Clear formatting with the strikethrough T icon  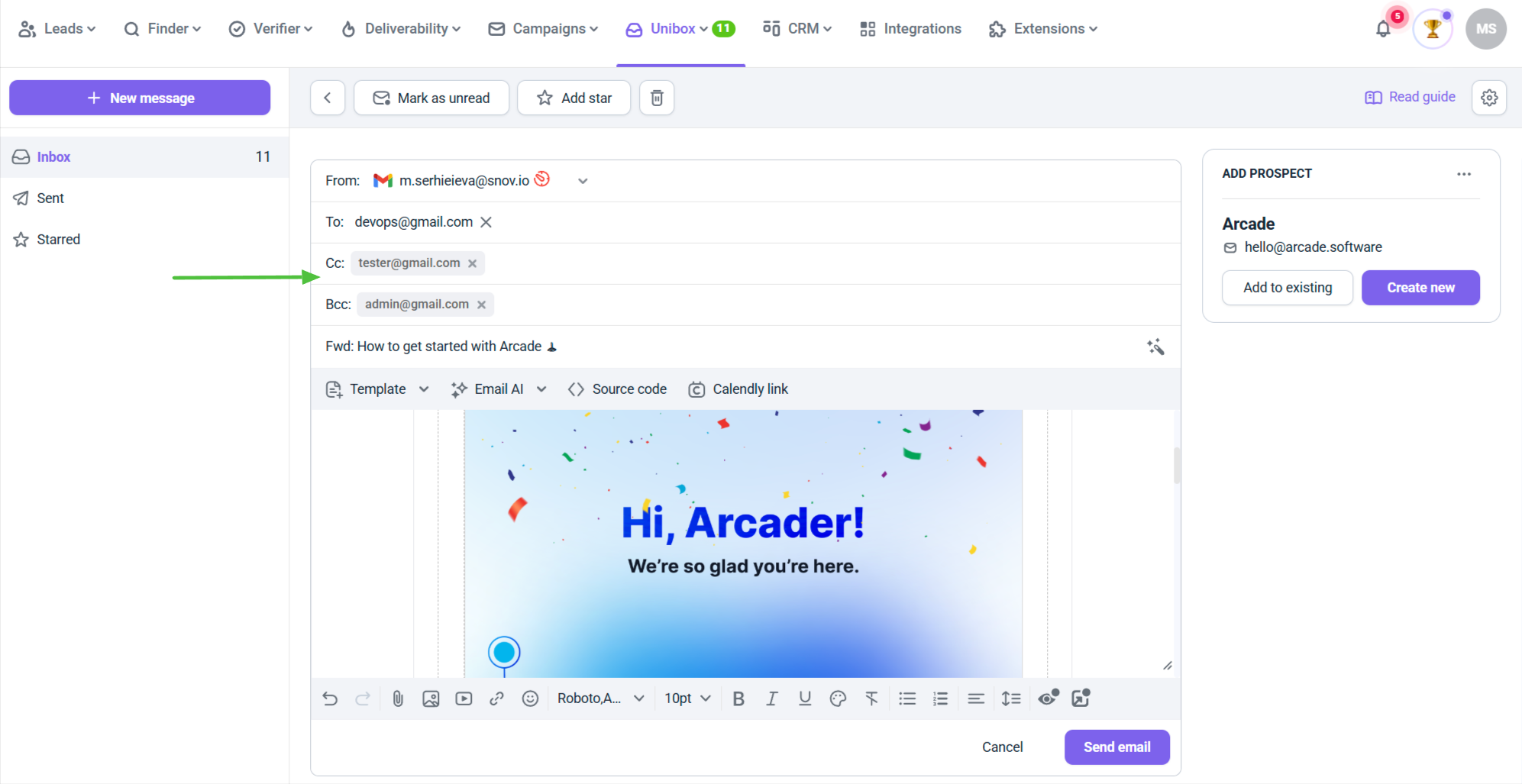tap(871, 699)
